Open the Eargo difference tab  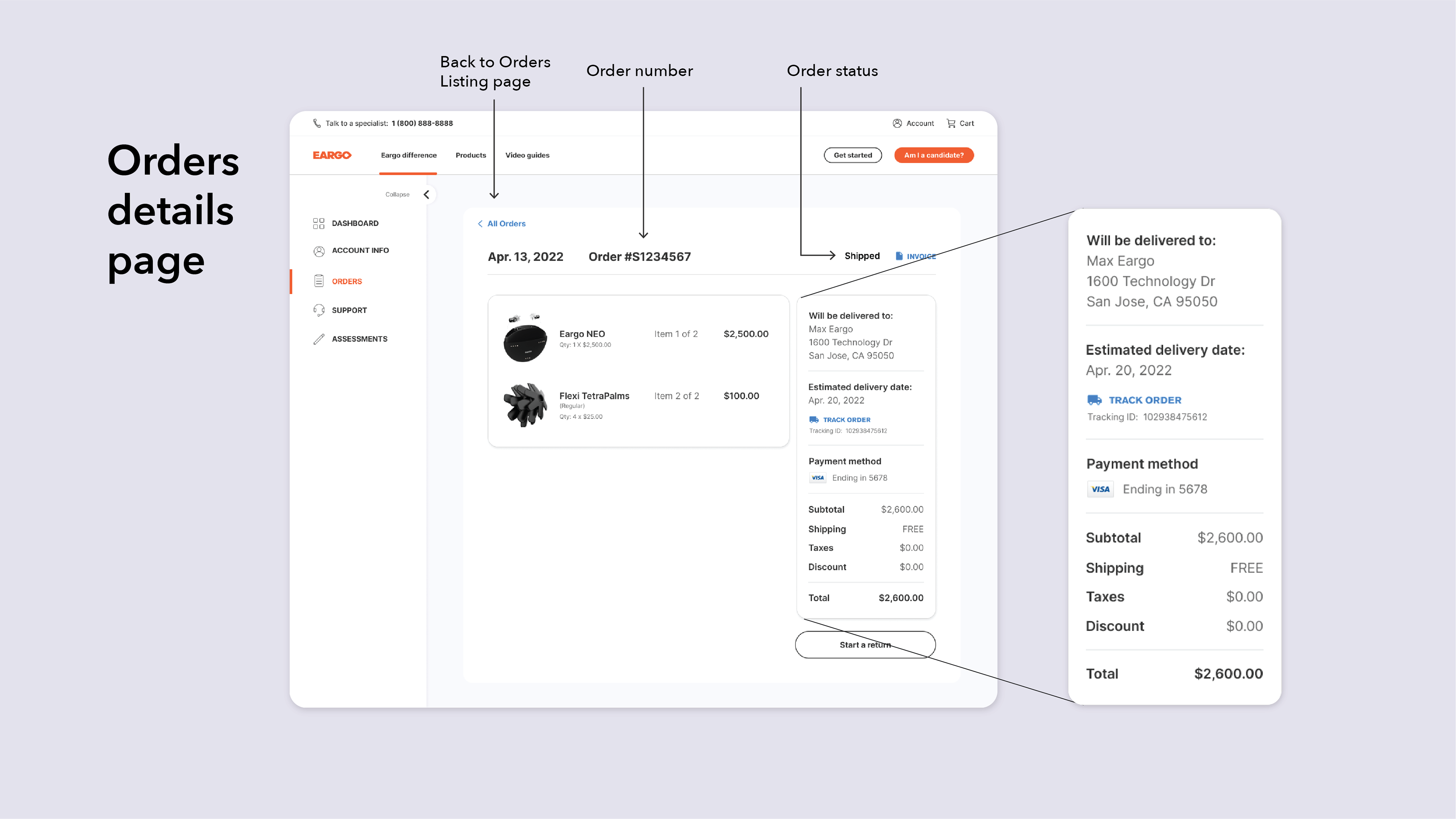[x=409, y=155]
